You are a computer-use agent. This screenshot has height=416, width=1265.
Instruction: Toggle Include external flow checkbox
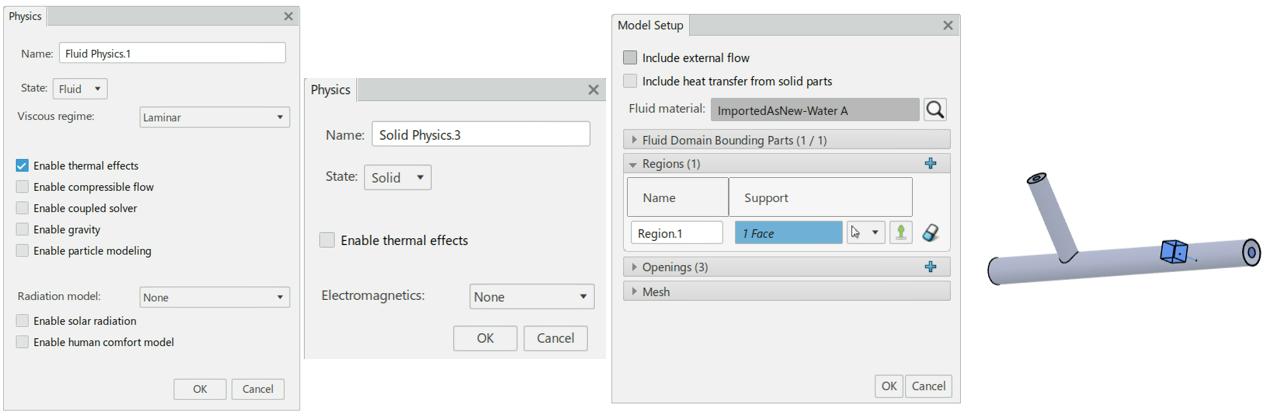tap(630, 58)
